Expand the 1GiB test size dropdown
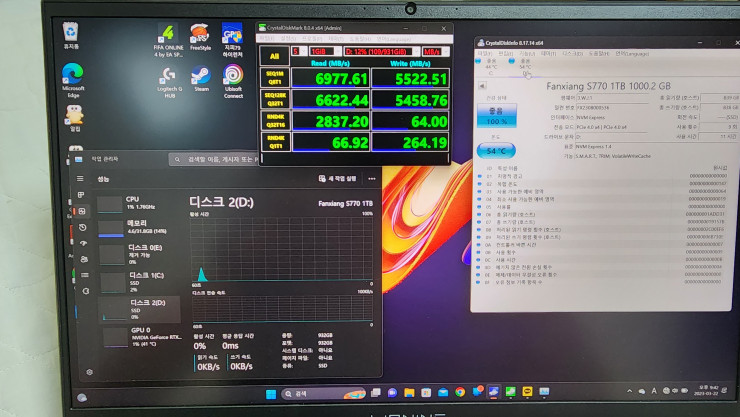This screenshot has height=417, width=740. [x=325, y=51]
